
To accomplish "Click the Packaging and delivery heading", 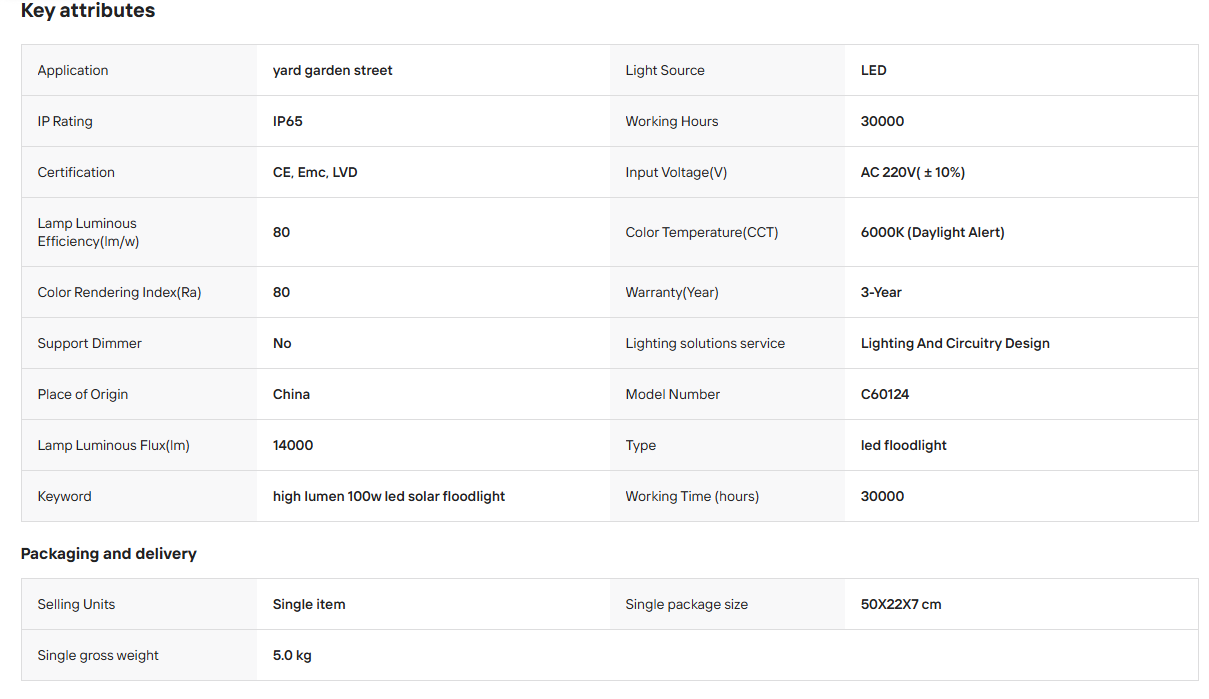I will [109, 554].
